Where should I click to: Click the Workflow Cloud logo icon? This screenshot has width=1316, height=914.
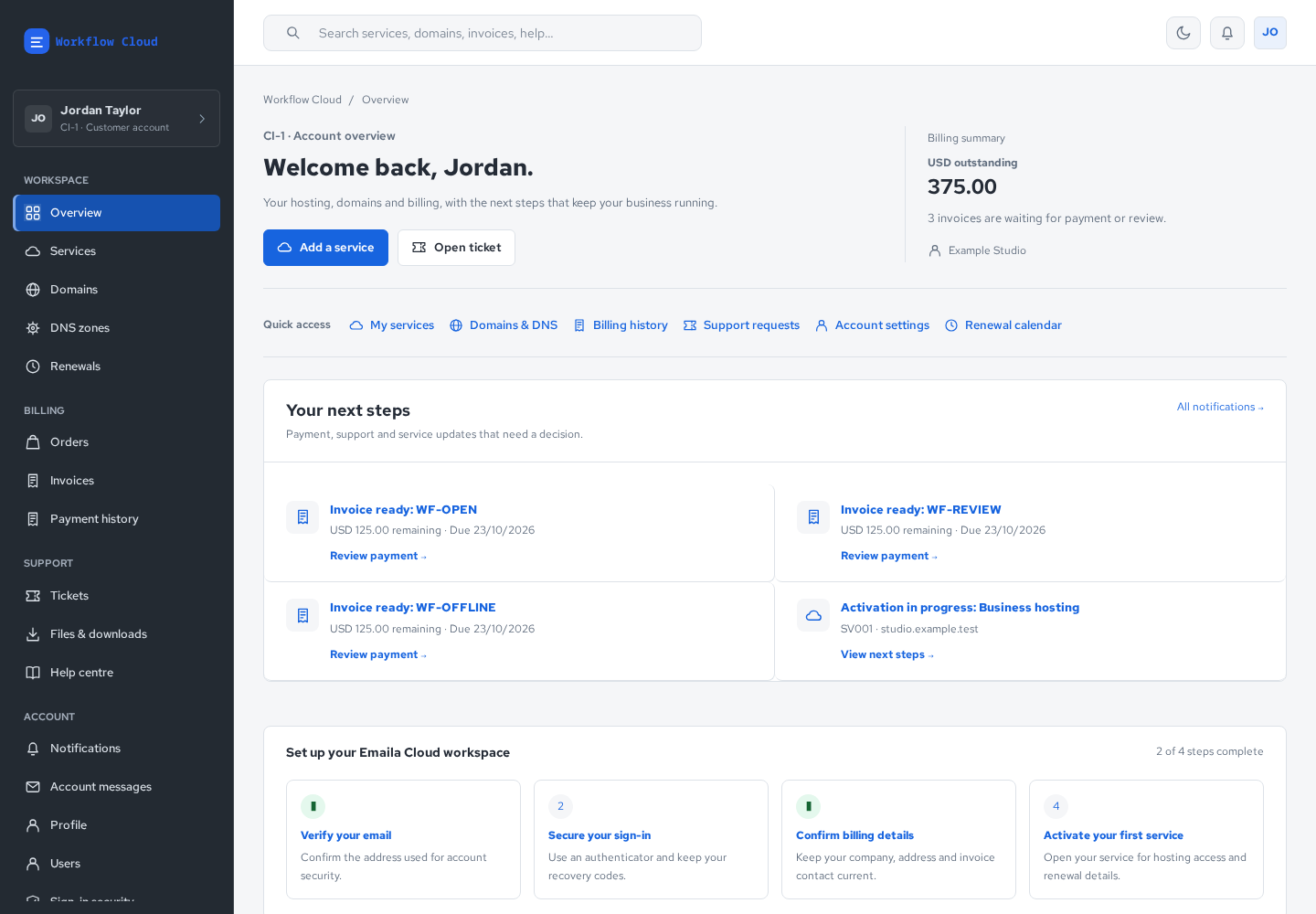37,41
